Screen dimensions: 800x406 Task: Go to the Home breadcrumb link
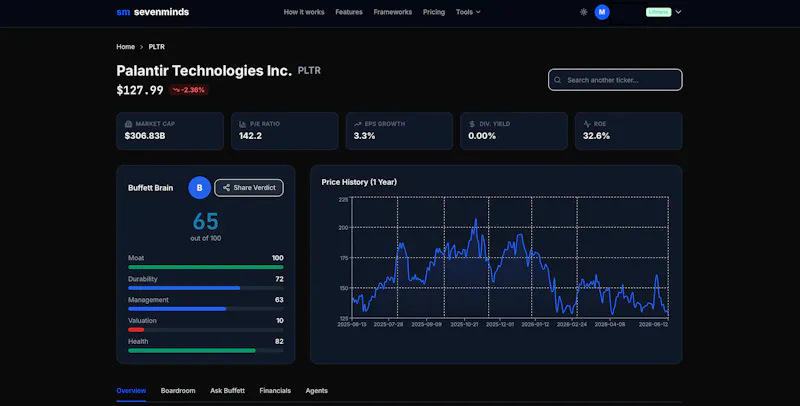(126, 46)
